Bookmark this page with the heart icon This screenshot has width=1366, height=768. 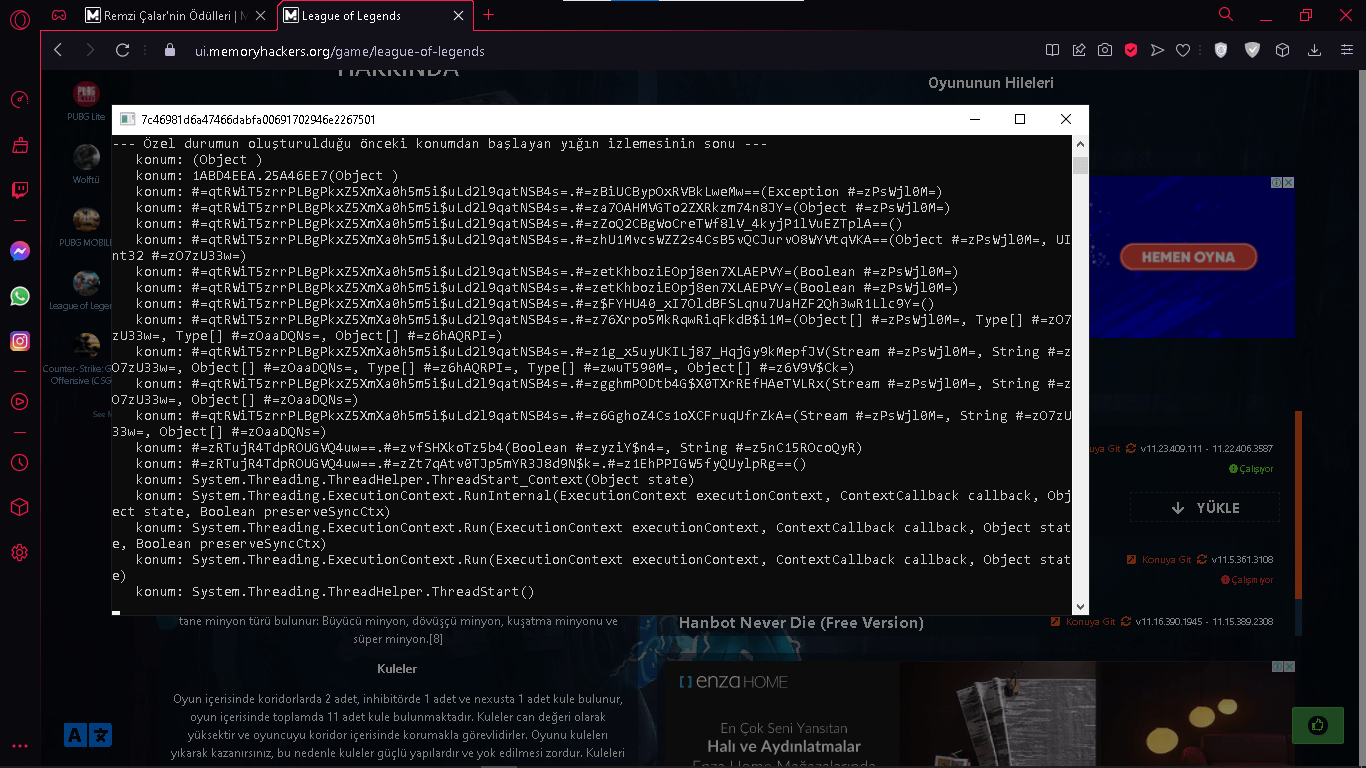coord(1183,50)
